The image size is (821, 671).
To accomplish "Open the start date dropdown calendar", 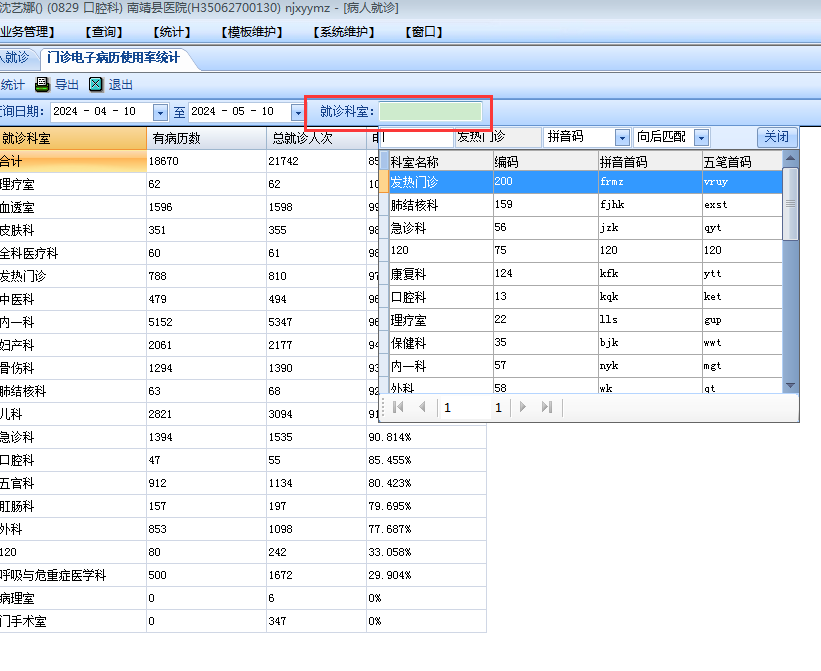I will (x=160, y=112).
